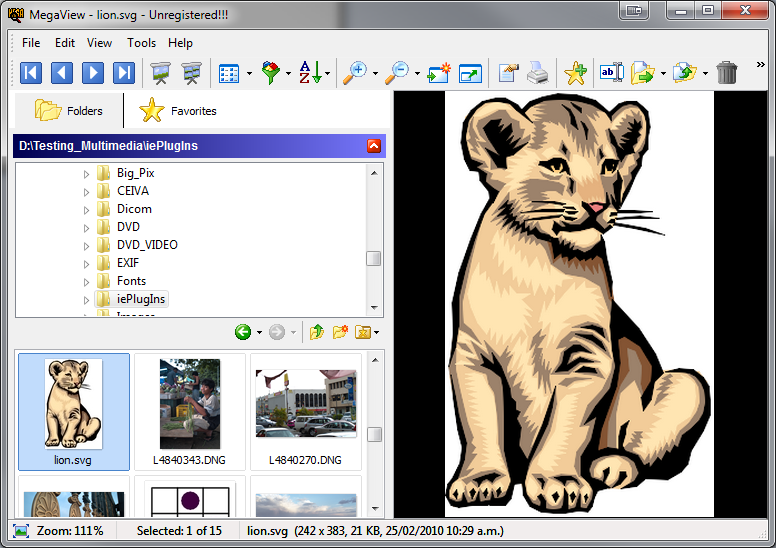This screenshot has height=548, width=776.
Task: Click the up one folder level icon
Action: pos(317,332)
